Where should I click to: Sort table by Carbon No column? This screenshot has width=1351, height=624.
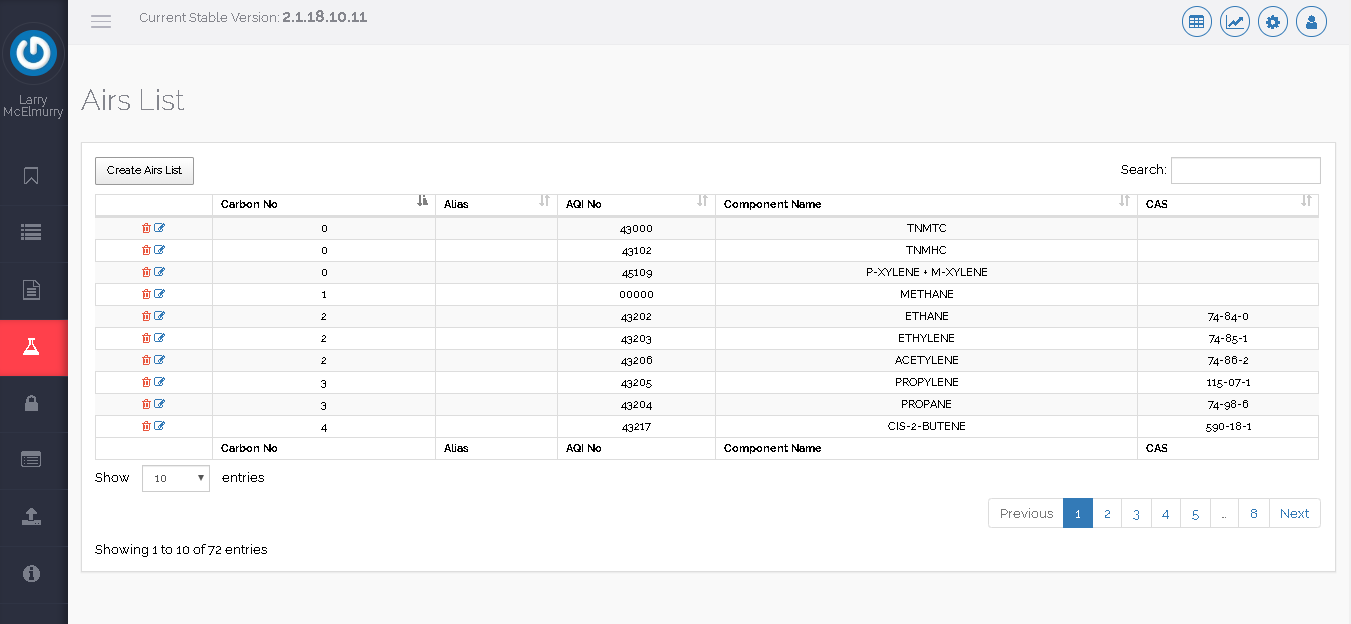(323, 204)
